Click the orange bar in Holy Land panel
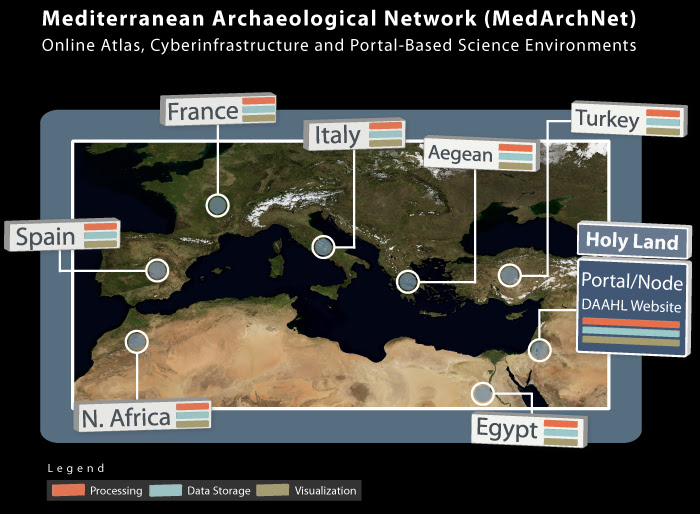Screen dimensions: 700x514 631,323
